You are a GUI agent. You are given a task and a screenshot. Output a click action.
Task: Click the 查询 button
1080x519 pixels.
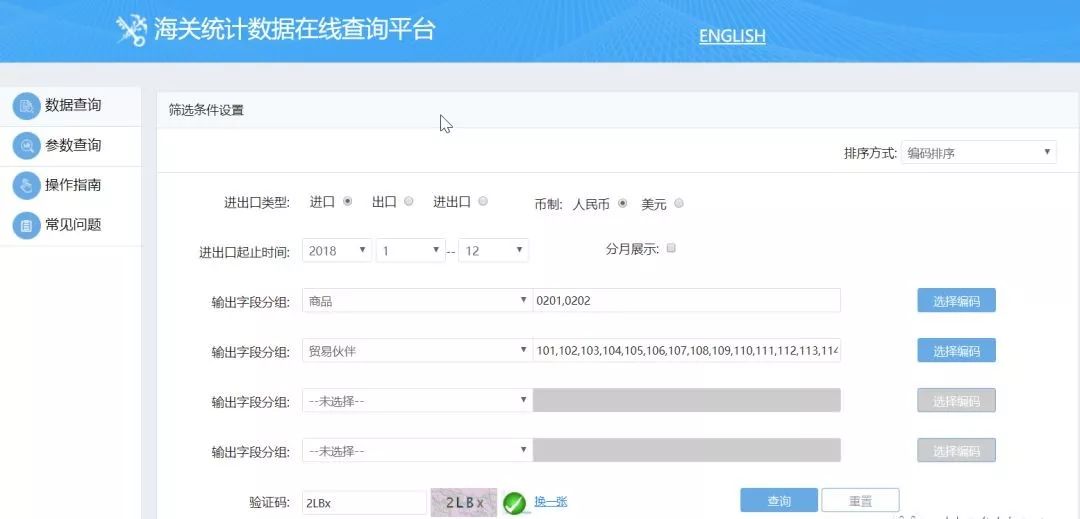779,500
